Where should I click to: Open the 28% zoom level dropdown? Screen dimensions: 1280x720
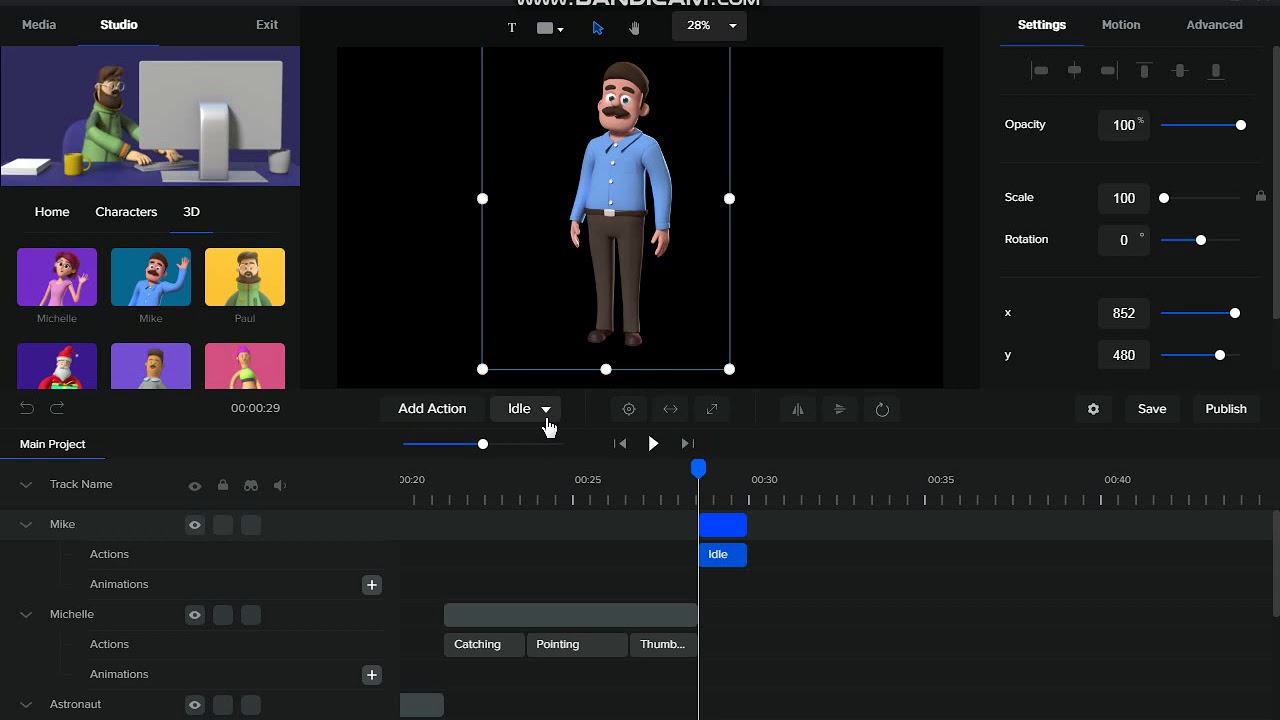pos(710,26)
